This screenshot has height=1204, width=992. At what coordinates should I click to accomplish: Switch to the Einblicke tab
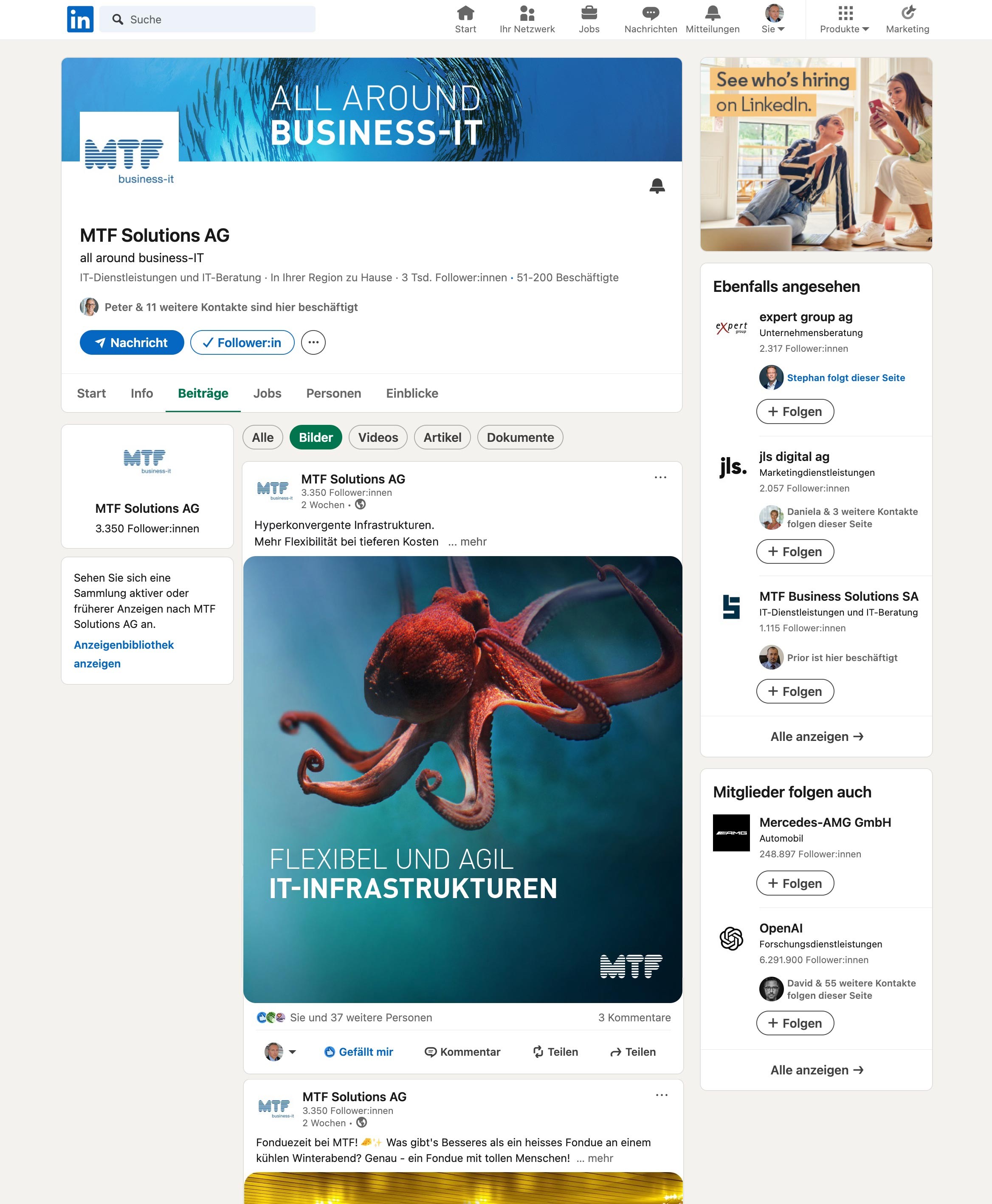click(x=412, y=393)
